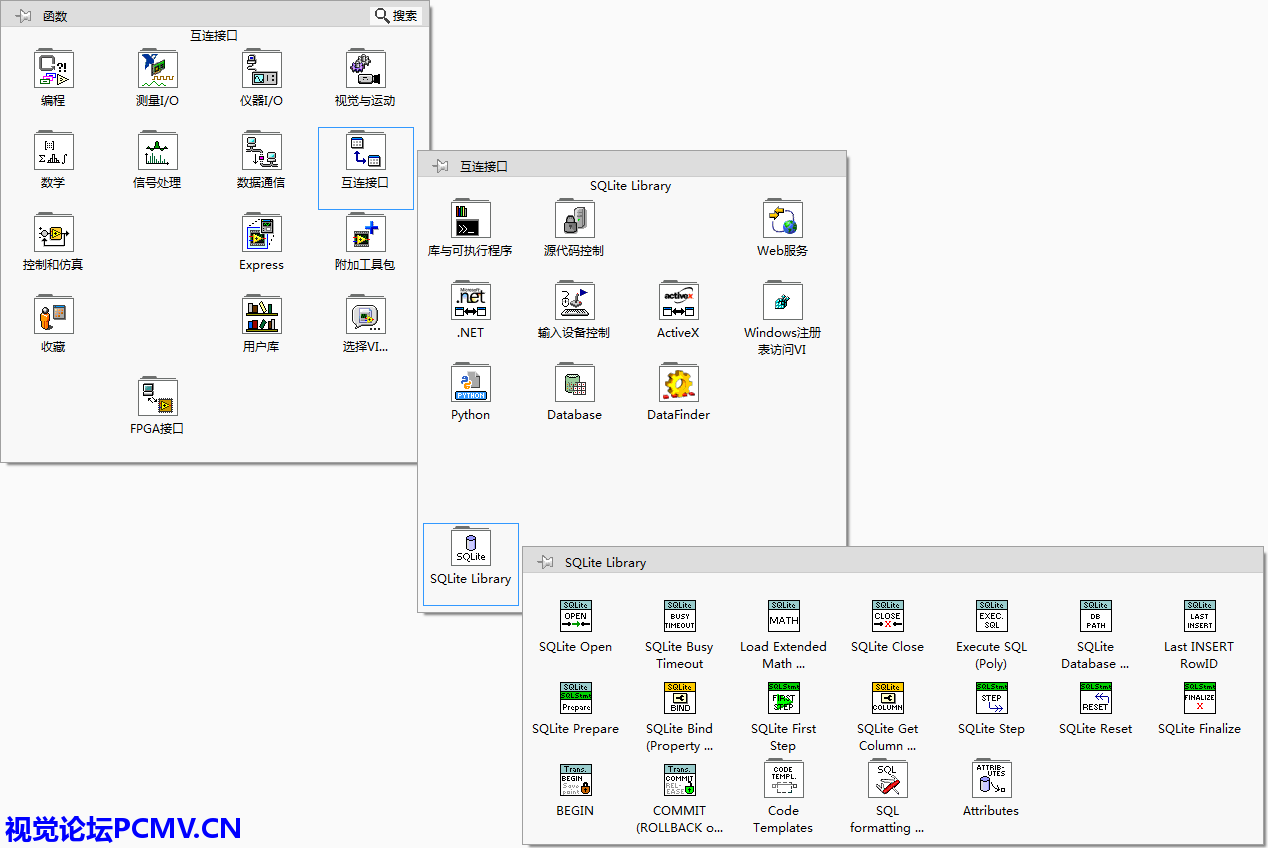Select the Load Extended Math VI

784,616
